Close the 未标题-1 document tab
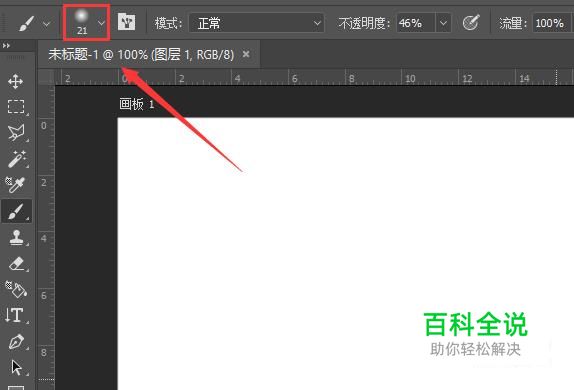The width and height of the screenshot is (574, 390). tap(246, 55)
